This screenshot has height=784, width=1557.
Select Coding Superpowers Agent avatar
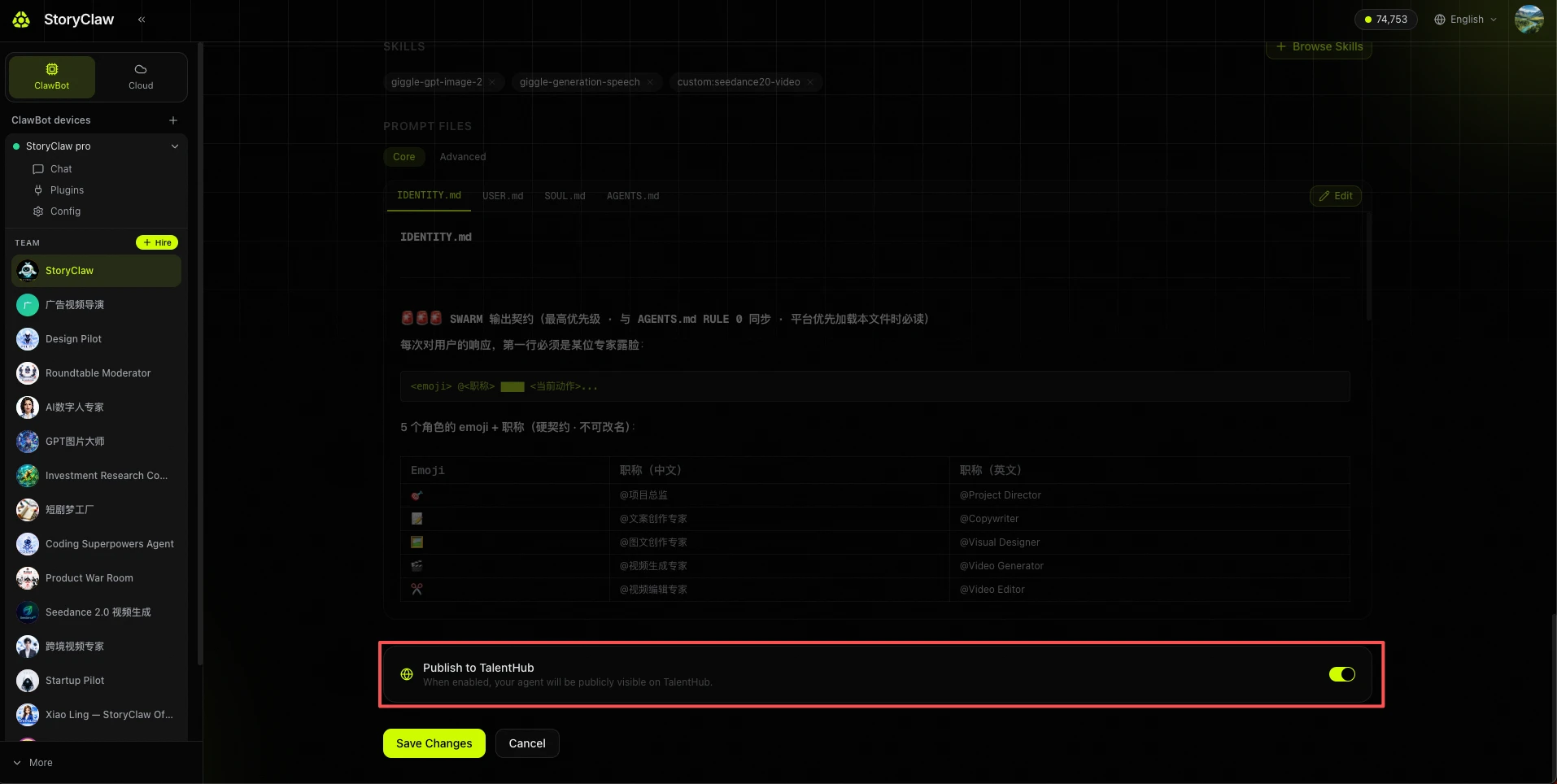28,544
